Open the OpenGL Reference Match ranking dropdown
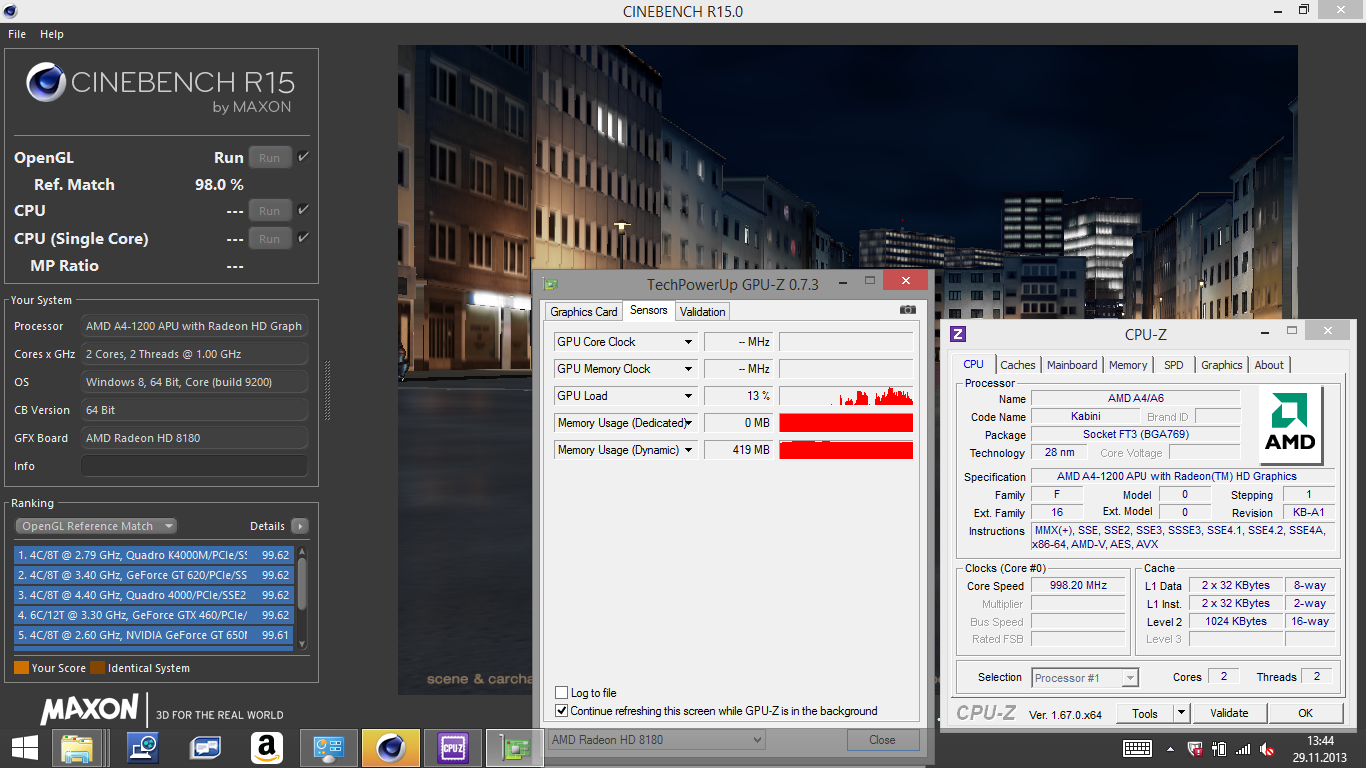The width and height of the screenshot is (1366, 768). point(96,526)
